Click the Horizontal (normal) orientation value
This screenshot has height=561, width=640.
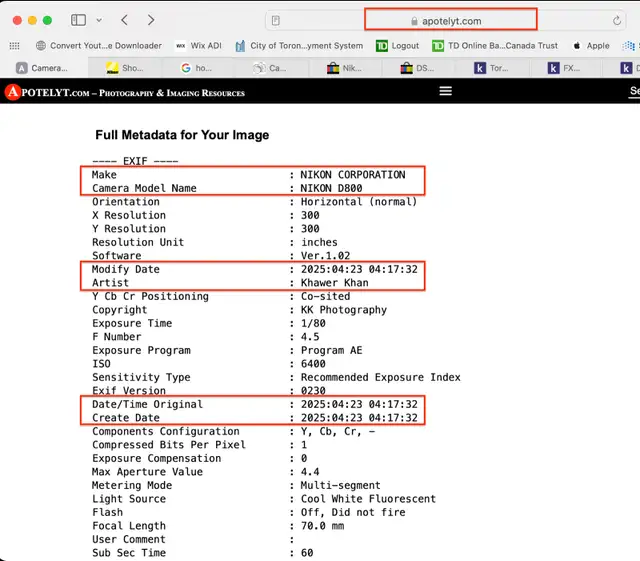tap(359, 202)
